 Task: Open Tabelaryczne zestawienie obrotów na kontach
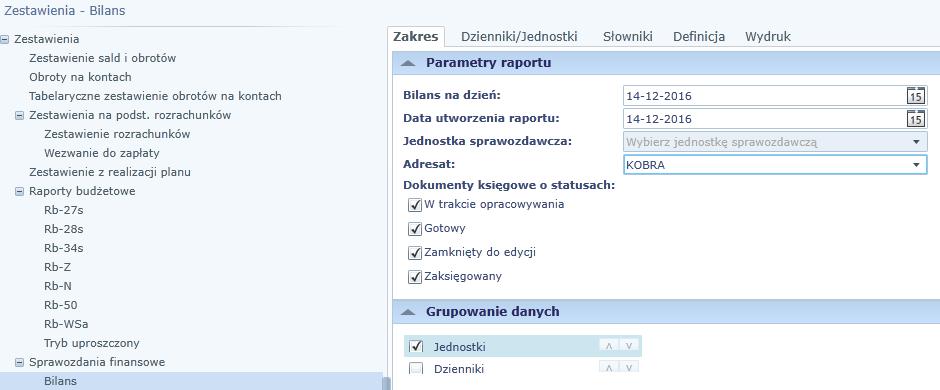(155, 96)
